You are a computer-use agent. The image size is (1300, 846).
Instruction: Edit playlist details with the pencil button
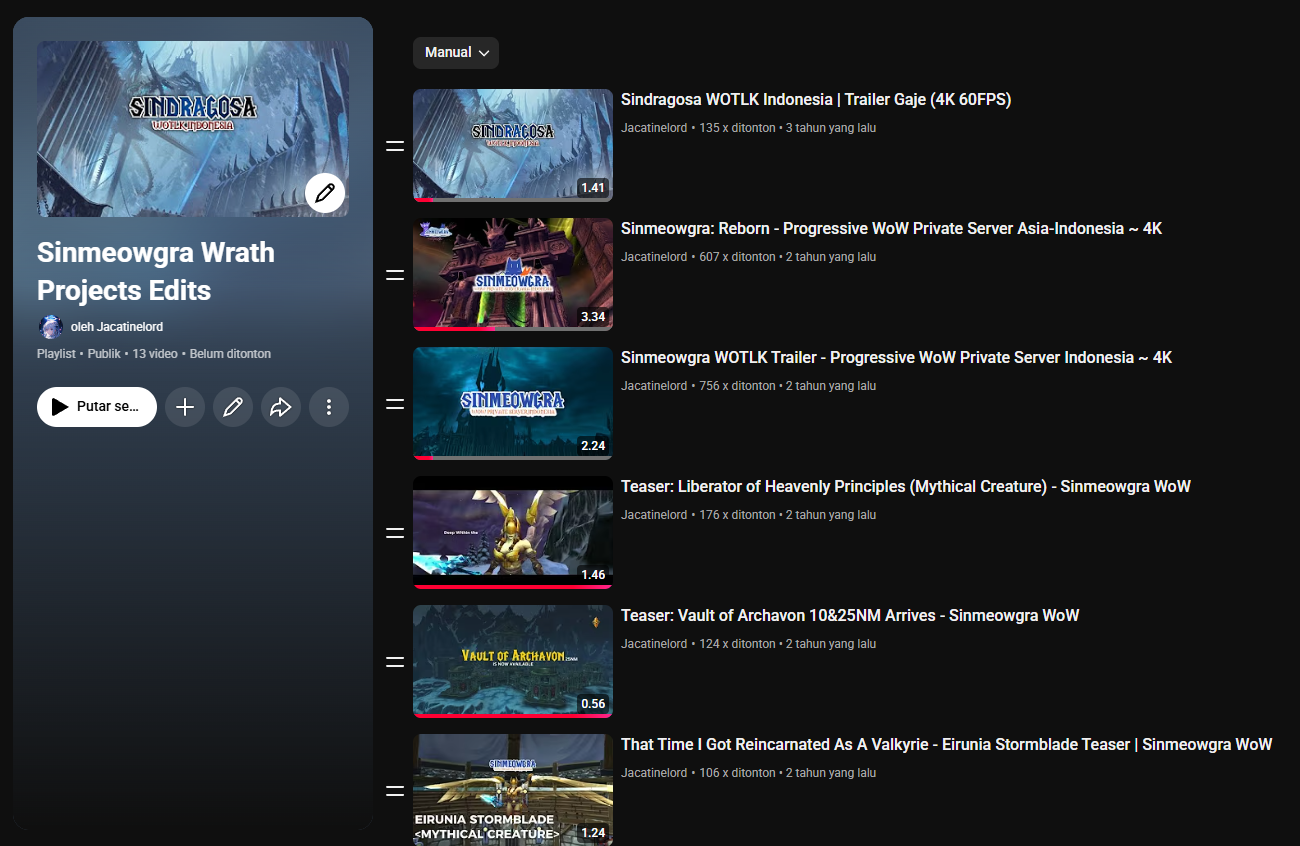click(233, 407)
